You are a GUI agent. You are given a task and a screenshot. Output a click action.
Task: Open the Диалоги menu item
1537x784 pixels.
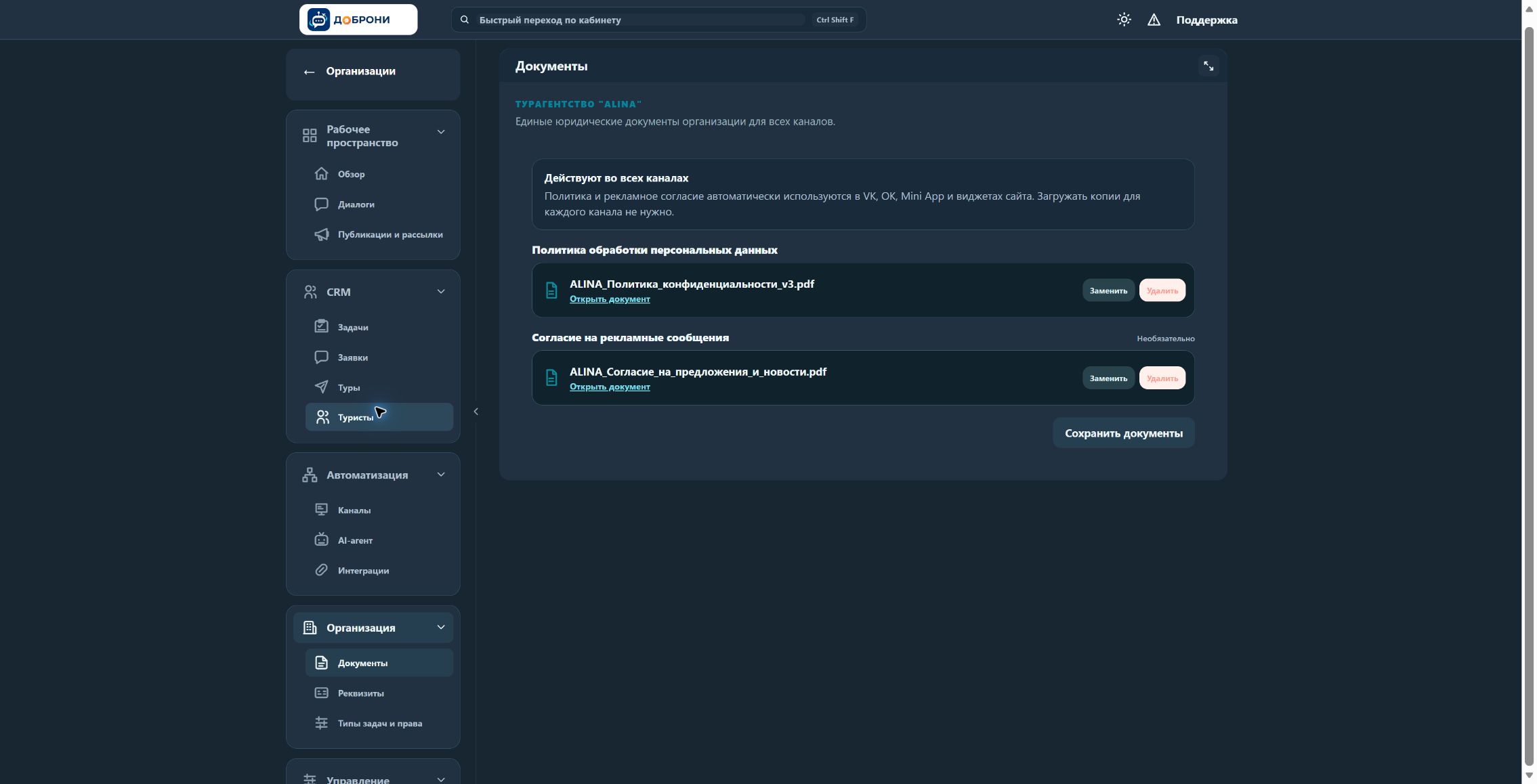[379, 204]
